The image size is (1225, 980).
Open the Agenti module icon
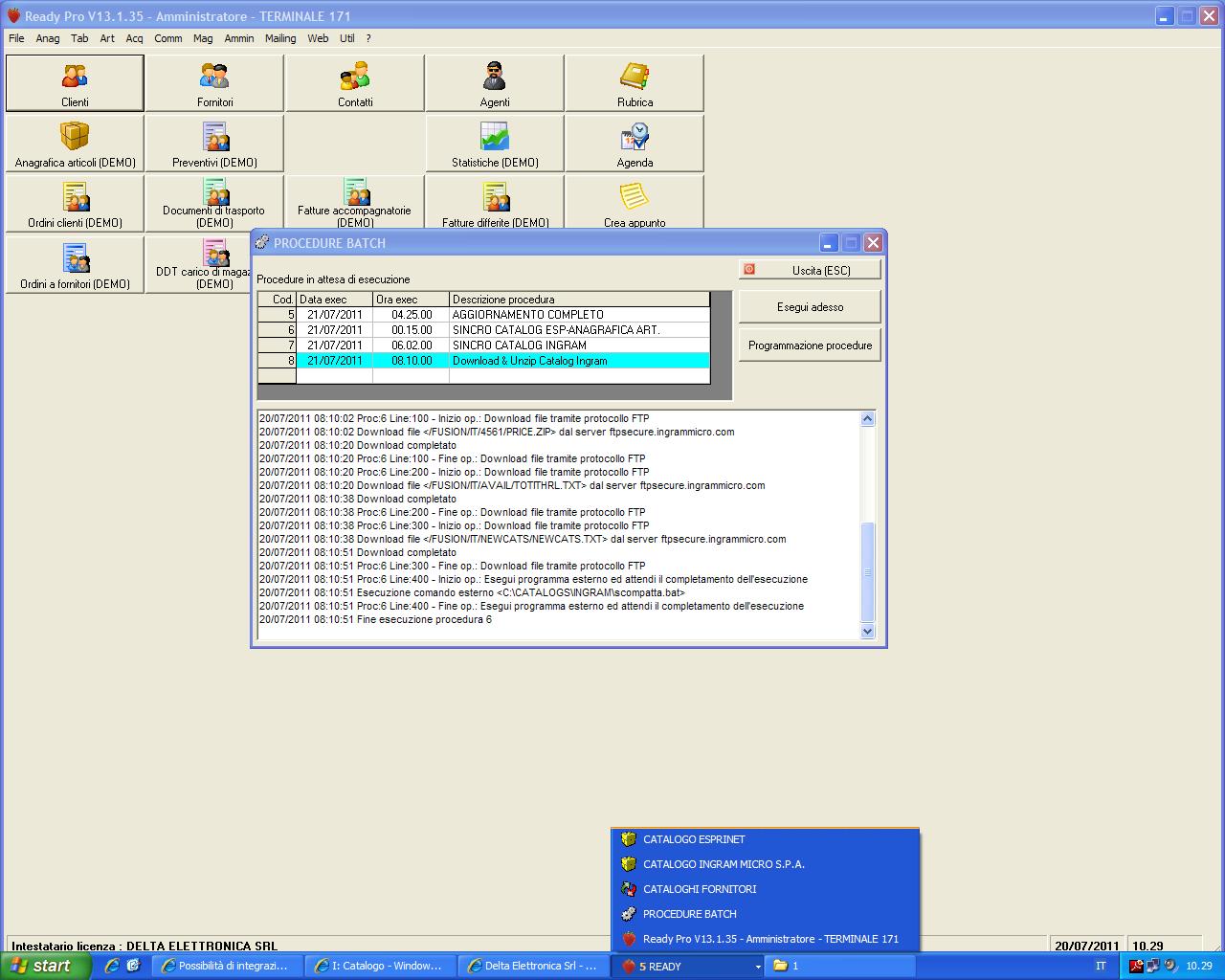tap(495, 83)
